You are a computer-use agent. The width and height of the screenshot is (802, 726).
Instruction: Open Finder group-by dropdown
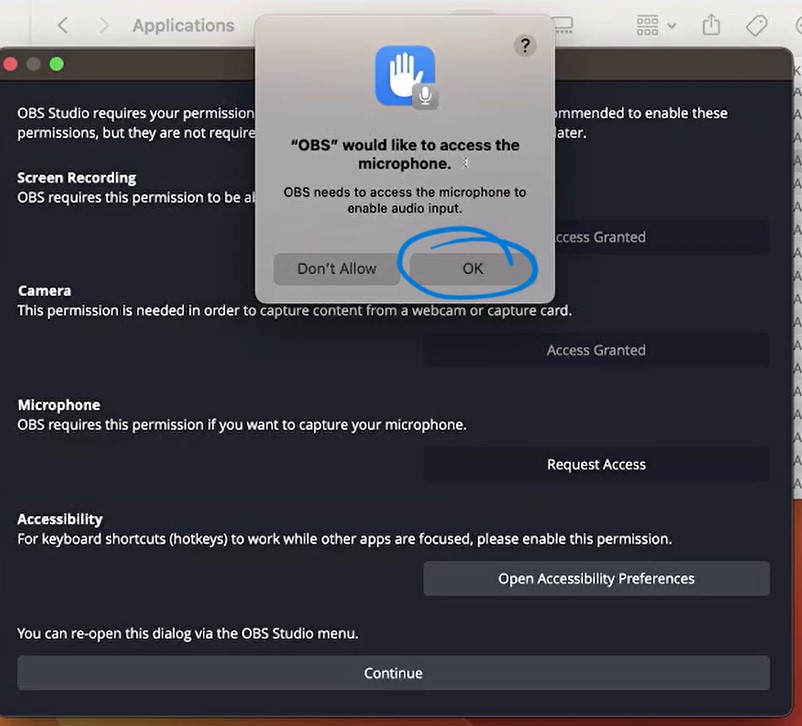pos(656,25)
